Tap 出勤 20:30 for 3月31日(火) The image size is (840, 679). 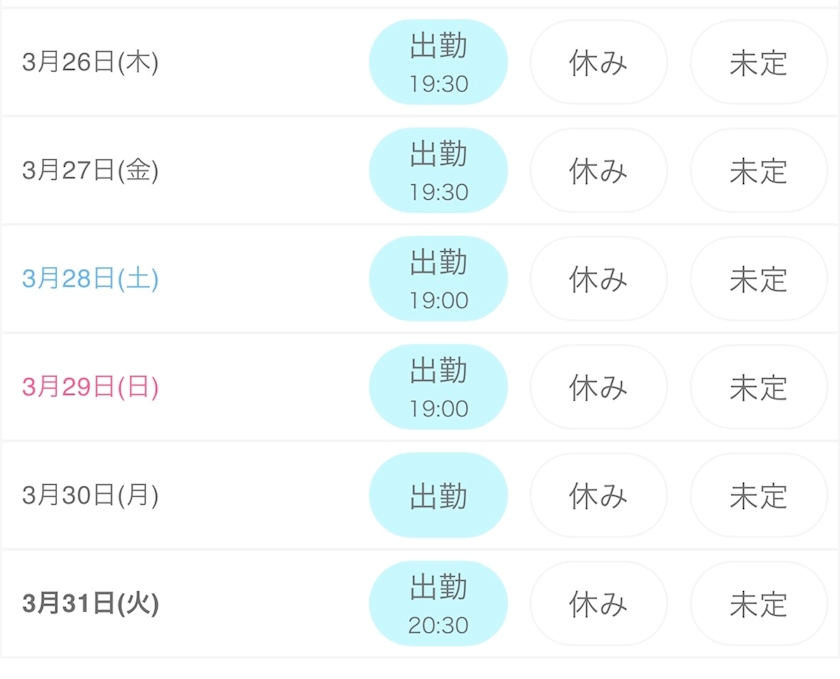pos(438,603)
